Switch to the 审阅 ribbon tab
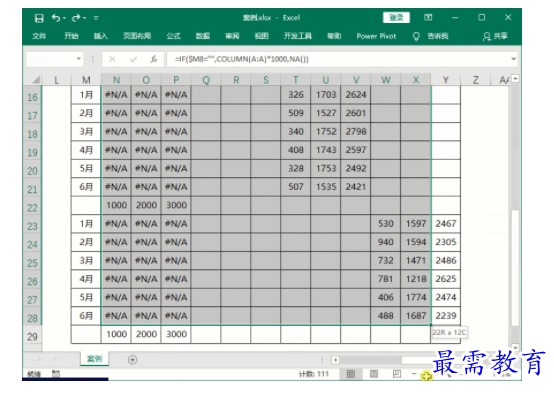554x394 pixels. click(232, 36)
